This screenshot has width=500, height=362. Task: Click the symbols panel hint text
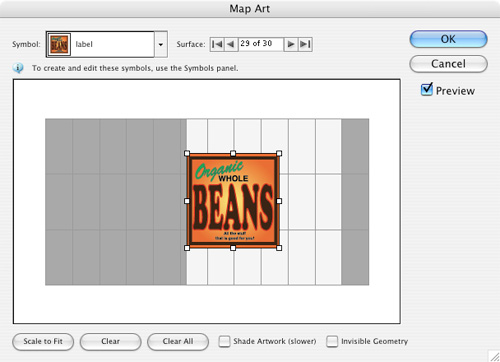[135, 68]
